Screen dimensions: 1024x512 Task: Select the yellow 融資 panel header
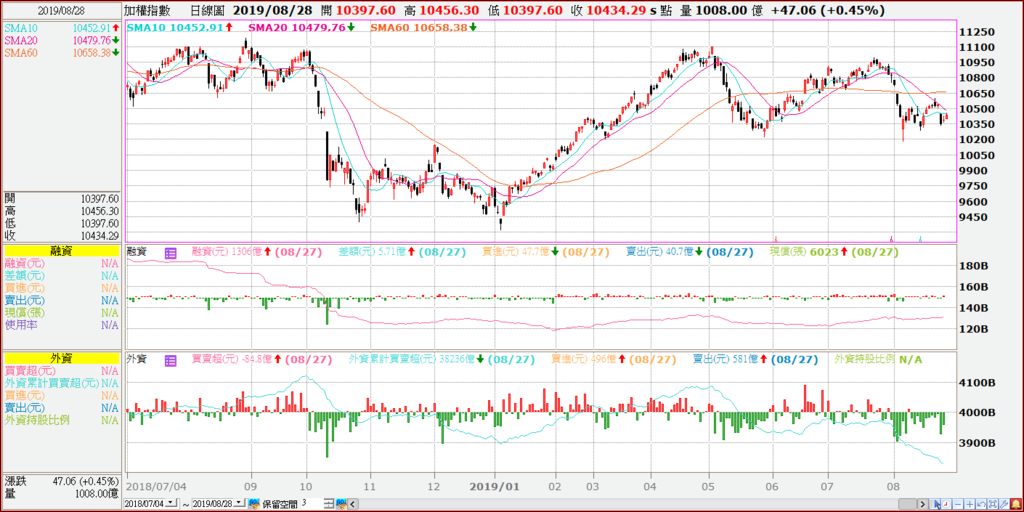(x=61, y=251)
